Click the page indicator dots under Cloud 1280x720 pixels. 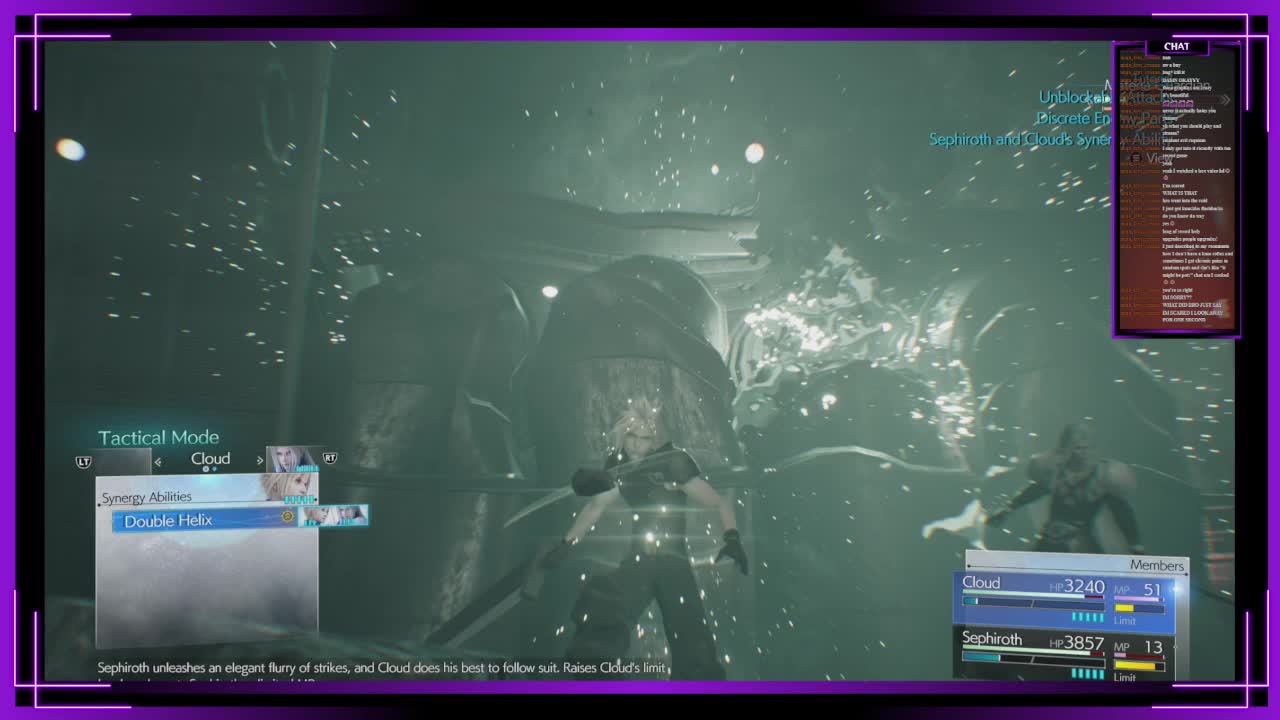210,469
